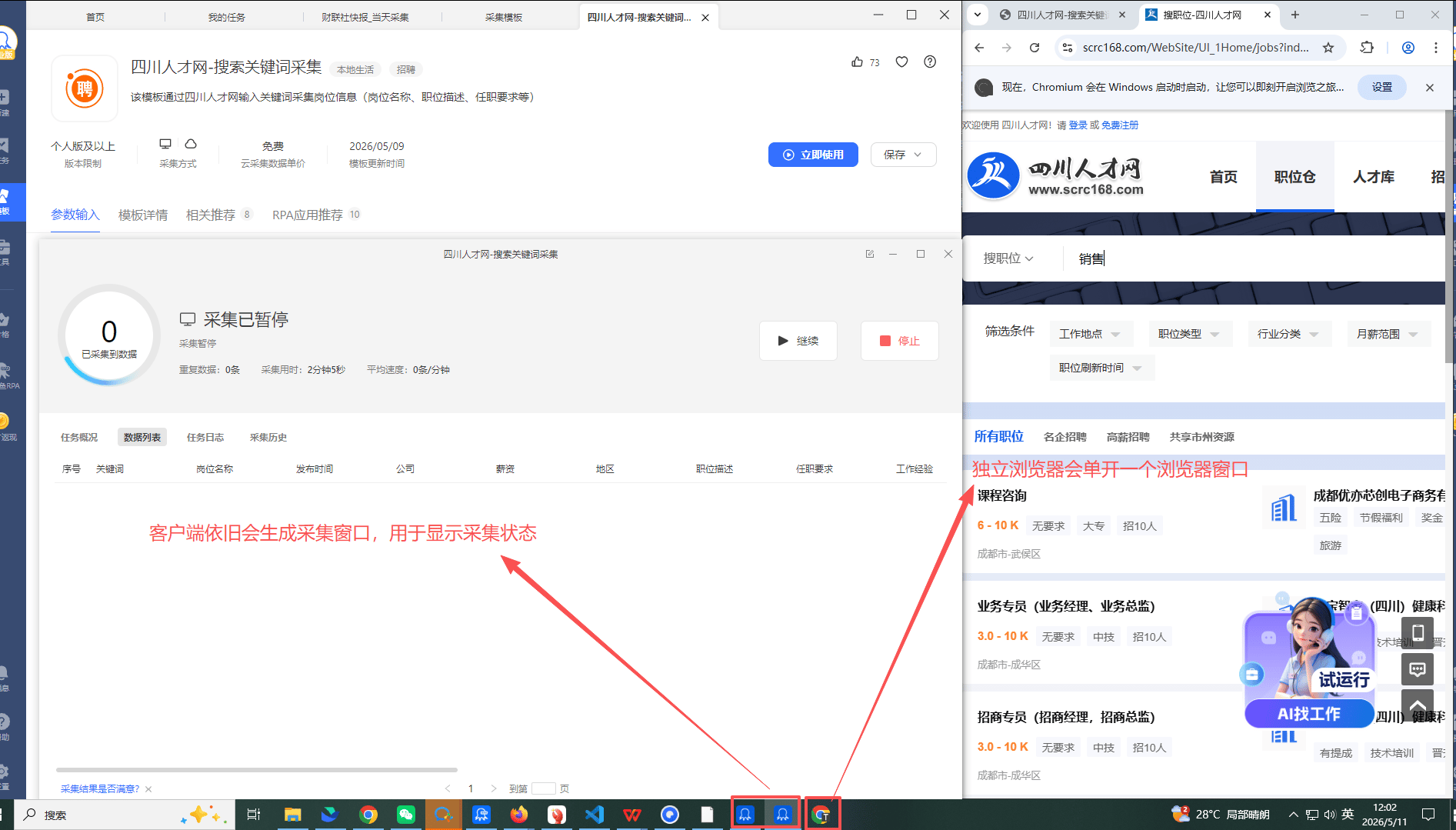Open the browser profile icon

1408,48
